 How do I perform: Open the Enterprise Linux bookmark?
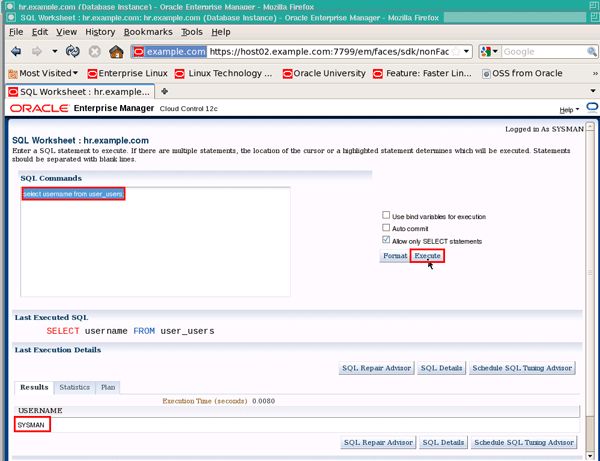tap(128, 73)
